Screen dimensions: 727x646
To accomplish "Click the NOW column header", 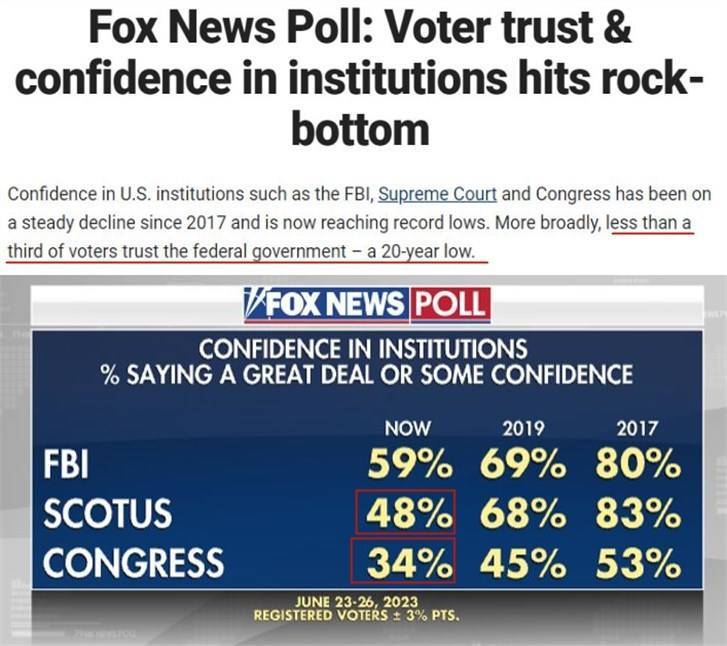I will click(x=407, y=428).
